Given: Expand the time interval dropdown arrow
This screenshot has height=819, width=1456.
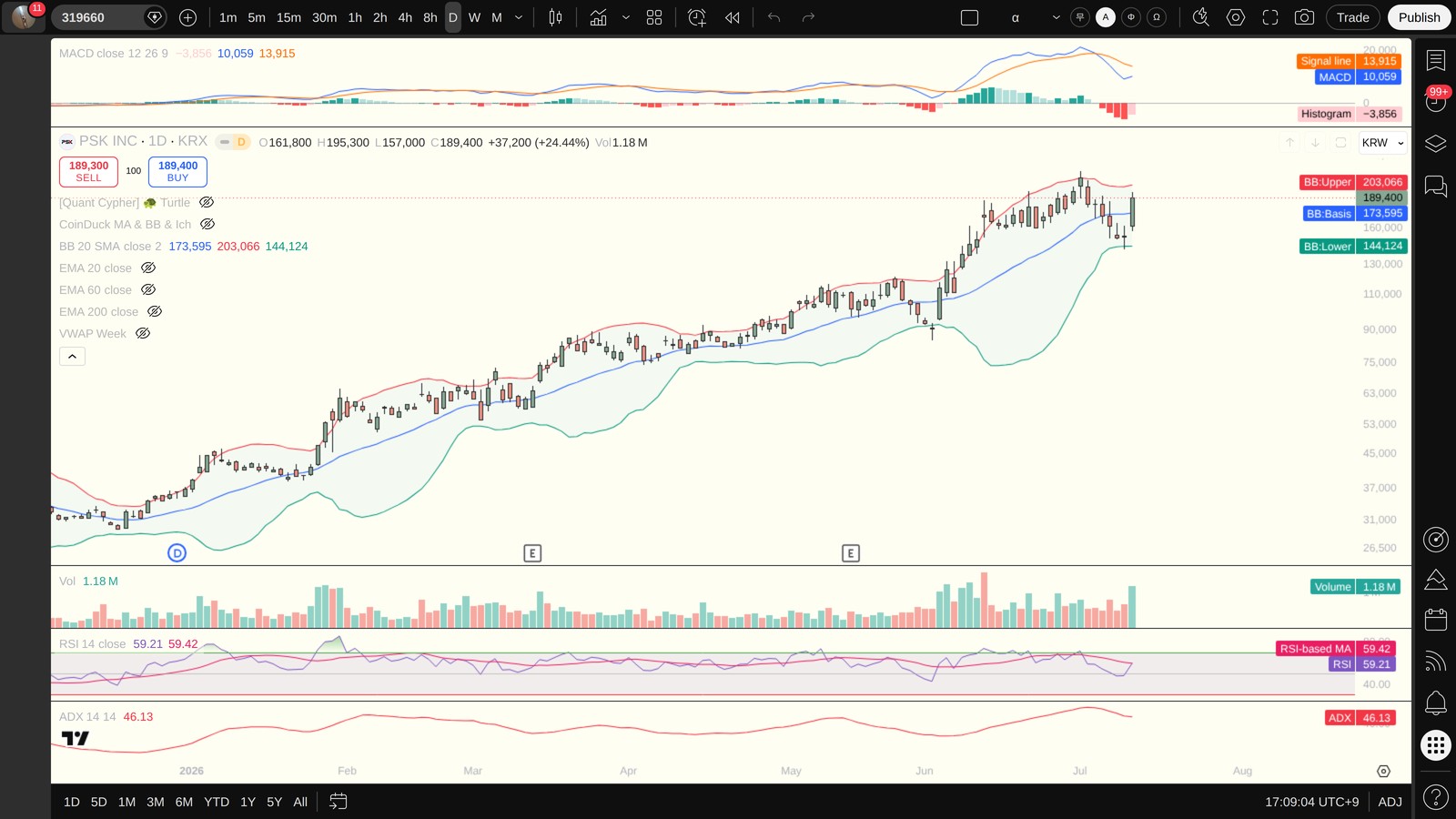Looking at the screenshot, I should click(x=519, y=17).
